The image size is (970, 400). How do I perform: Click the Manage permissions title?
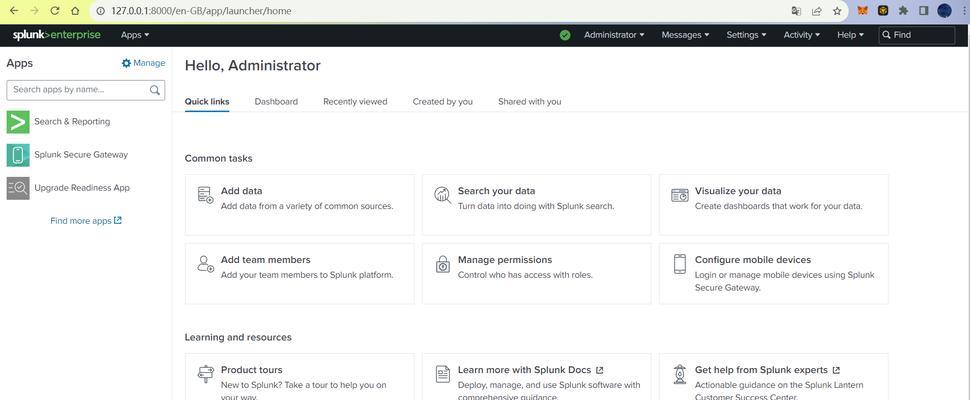tap(505, 260)
